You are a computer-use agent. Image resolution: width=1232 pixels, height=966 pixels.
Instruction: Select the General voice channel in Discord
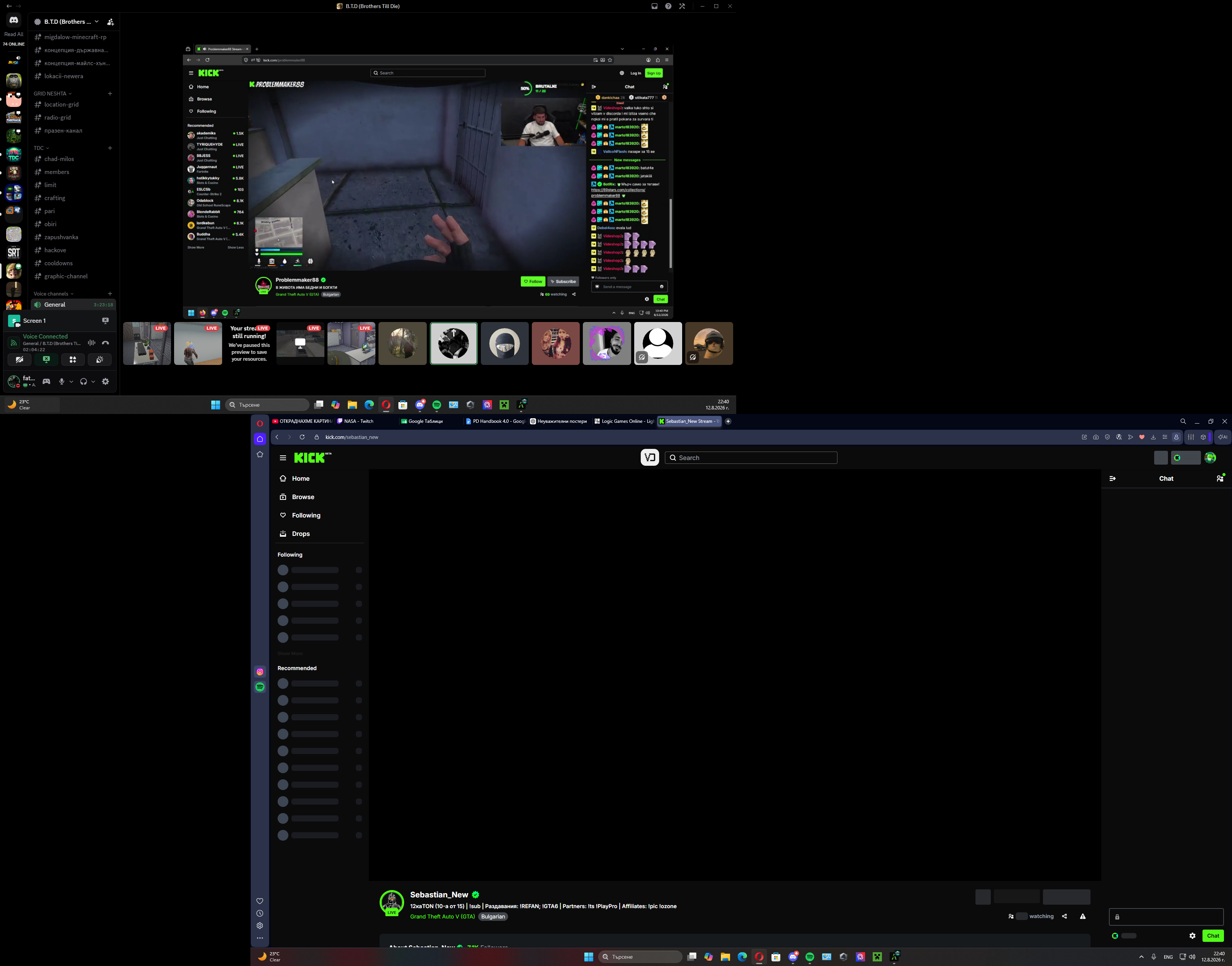click(74, 305)
